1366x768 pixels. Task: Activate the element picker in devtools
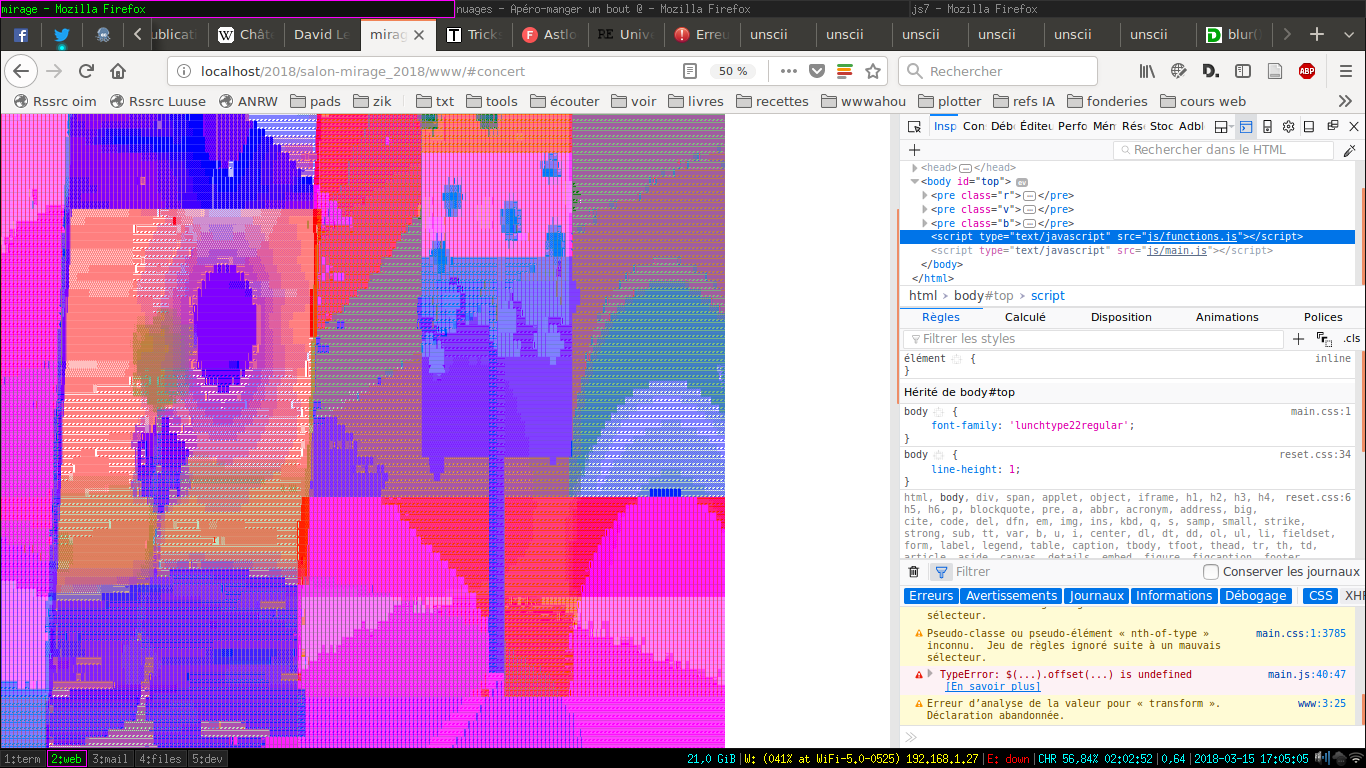coord(914,127)
